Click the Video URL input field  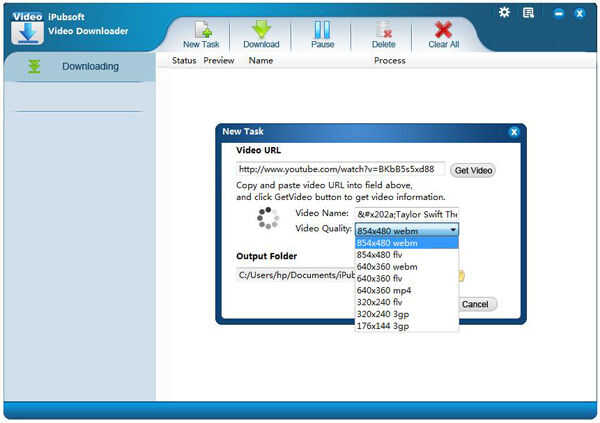point(341,169)
